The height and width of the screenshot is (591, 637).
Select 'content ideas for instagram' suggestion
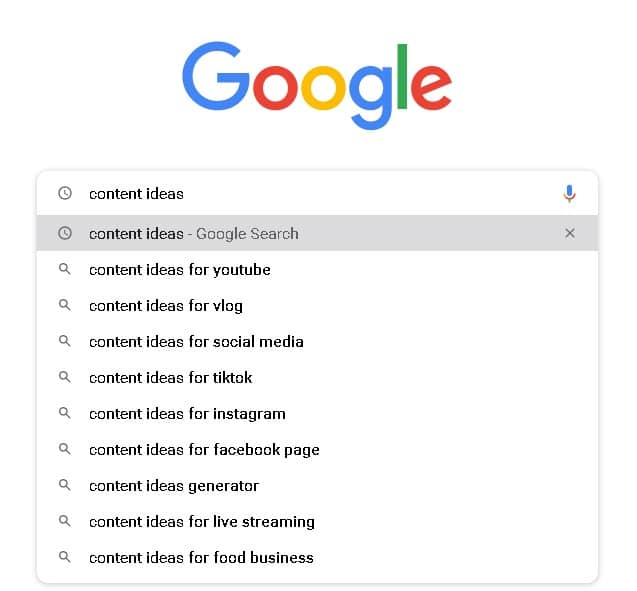pos(317,413)
